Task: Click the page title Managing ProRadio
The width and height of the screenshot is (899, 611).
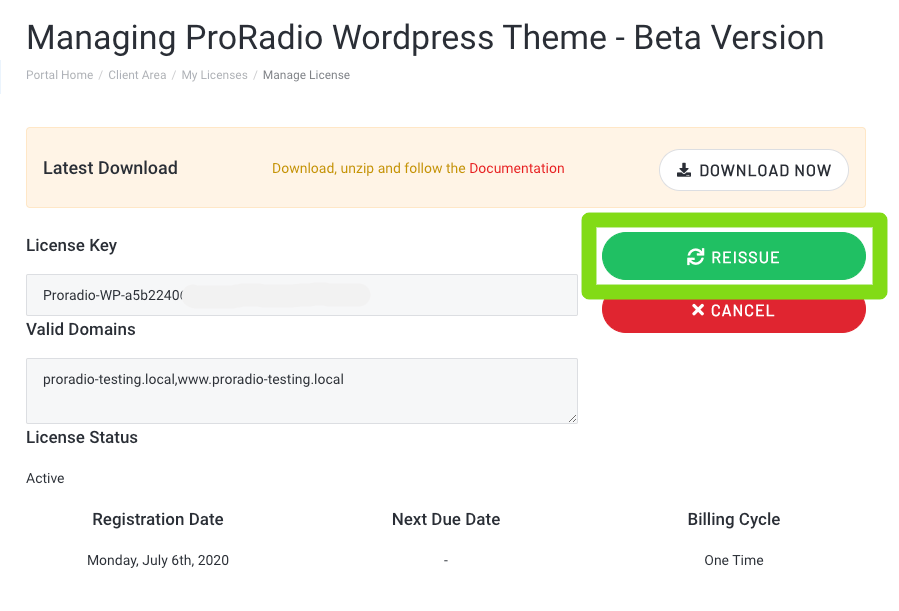Action: pyautogui.click(x=425, y=38)
